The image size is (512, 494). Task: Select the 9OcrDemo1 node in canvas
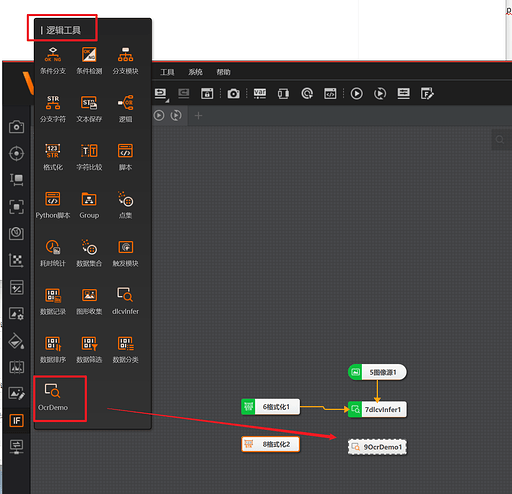pos(377,447)
